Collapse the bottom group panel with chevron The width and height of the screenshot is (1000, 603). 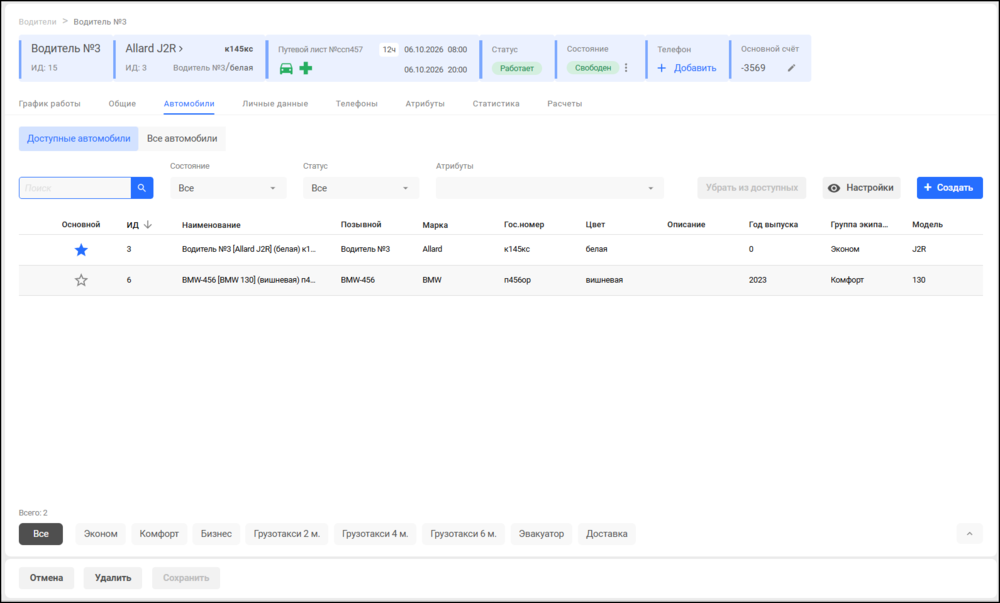click(x=969, y=534)
